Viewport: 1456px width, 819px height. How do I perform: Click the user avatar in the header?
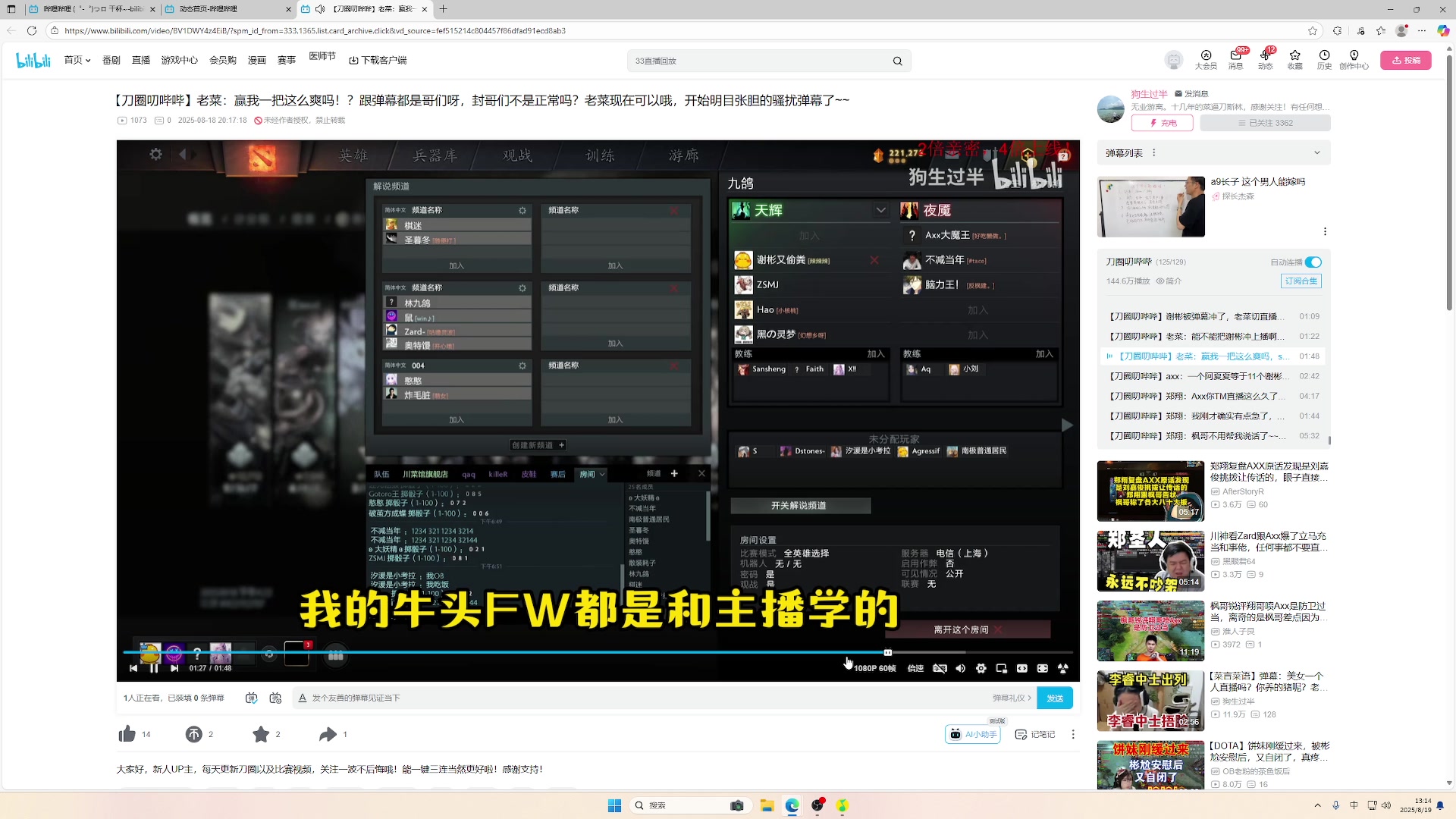[1173, 60]
